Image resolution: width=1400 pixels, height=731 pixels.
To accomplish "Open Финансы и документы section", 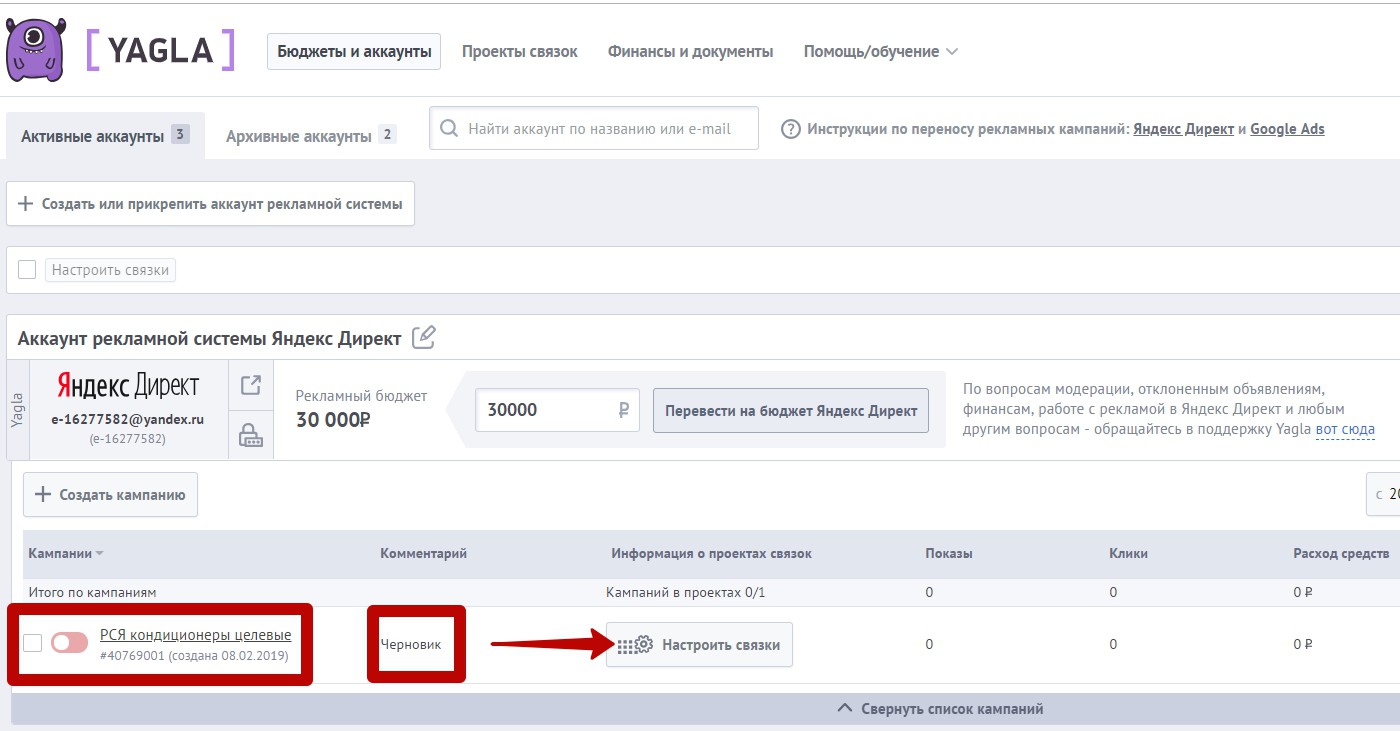I will click(x=690, y=51).
